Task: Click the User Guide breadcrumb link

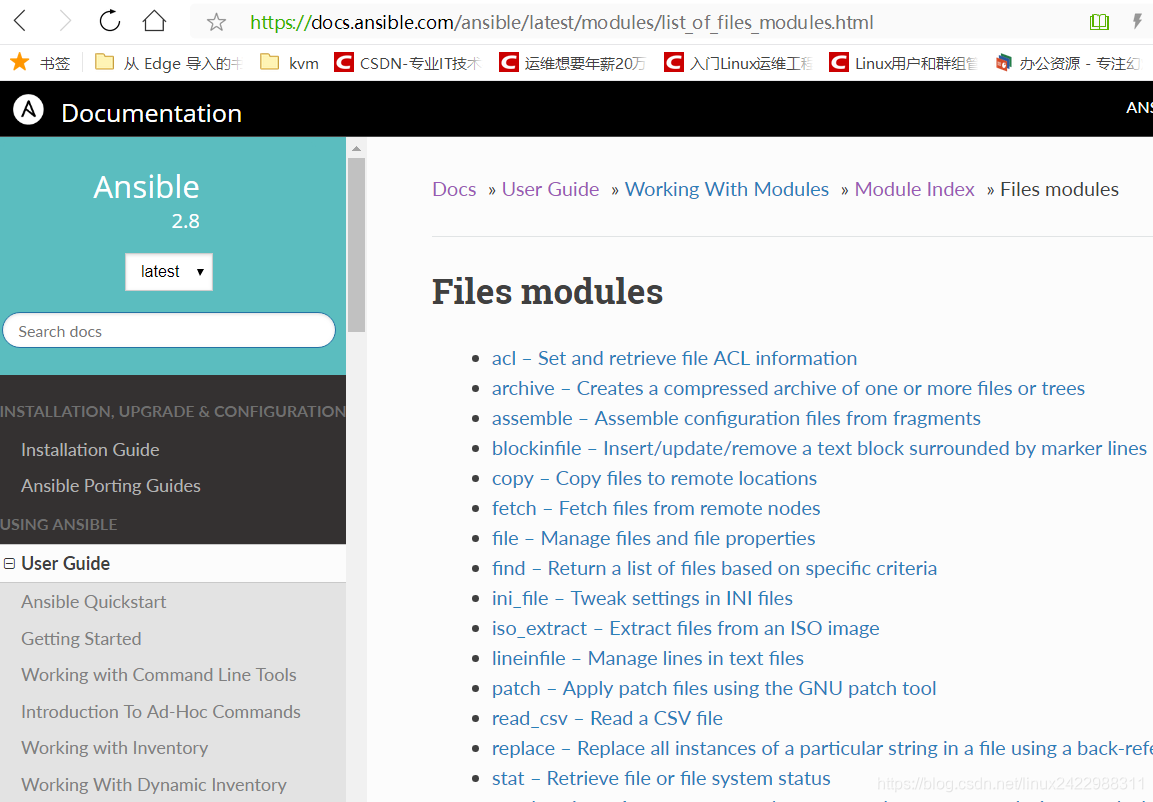Action: pyautogui.click(x=551, y=189)
